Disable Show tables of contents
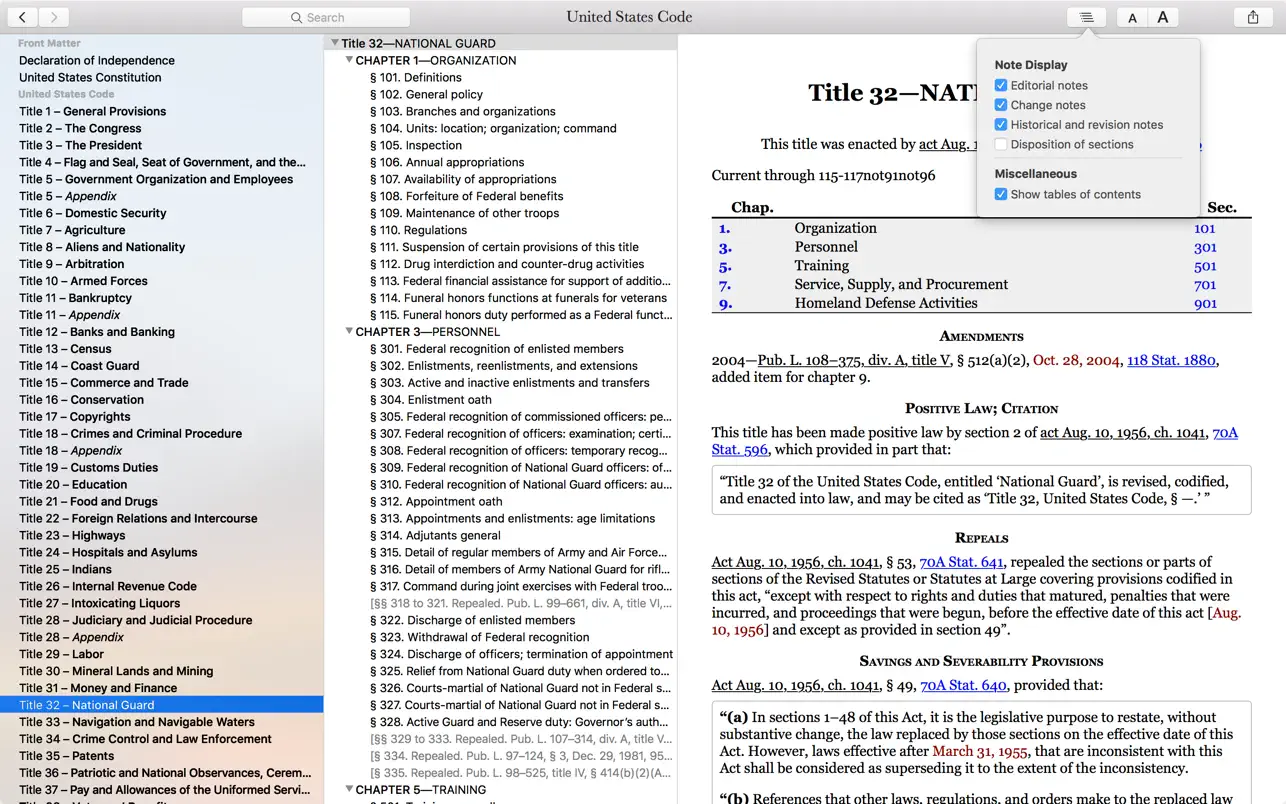This screenshot has width=1286, height=804. coord(1001,194)
